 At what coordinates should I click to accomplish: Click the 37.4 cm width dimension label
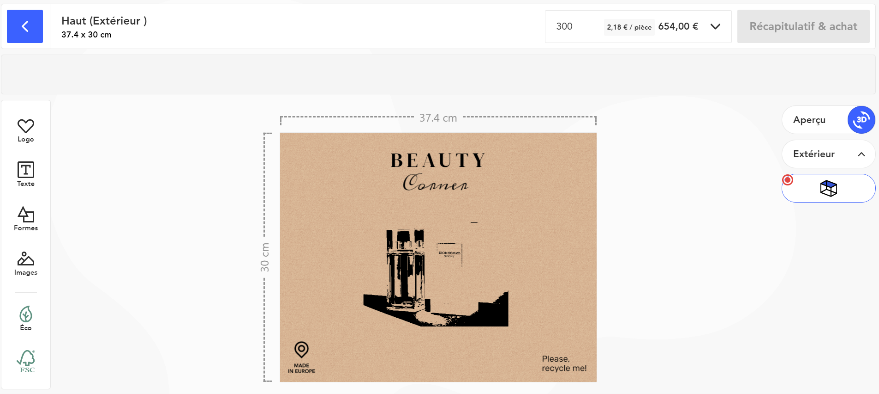pyautogui.click(x=438, y=118)
